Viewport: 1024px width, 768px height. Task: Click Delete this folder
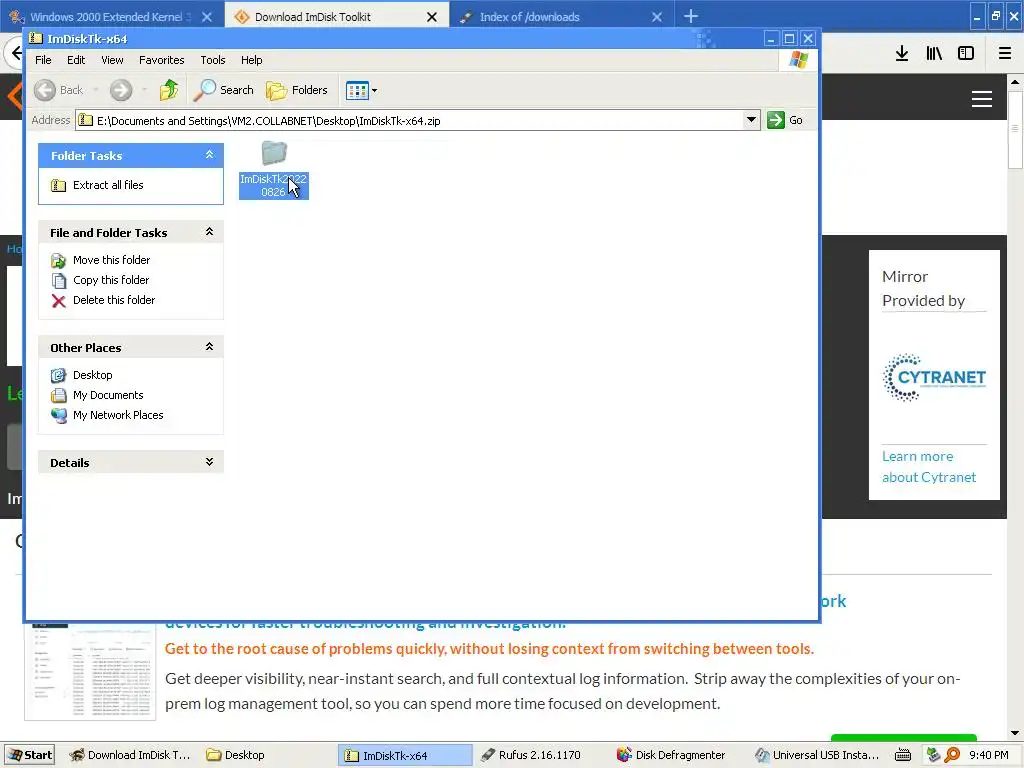click(114, 300)
